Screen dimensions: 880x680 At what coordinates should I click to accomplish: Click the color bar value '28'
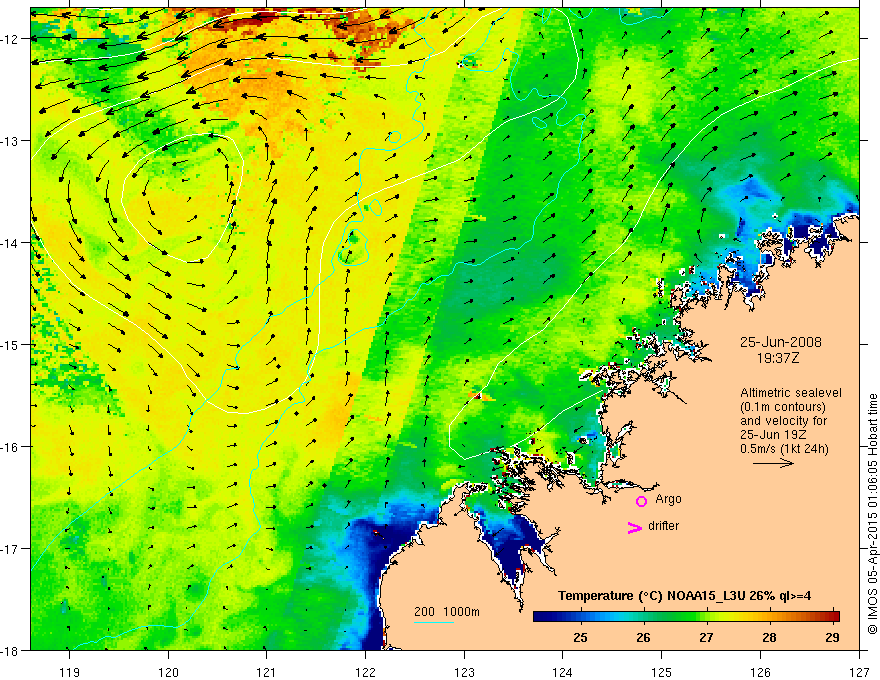[769, 637]
